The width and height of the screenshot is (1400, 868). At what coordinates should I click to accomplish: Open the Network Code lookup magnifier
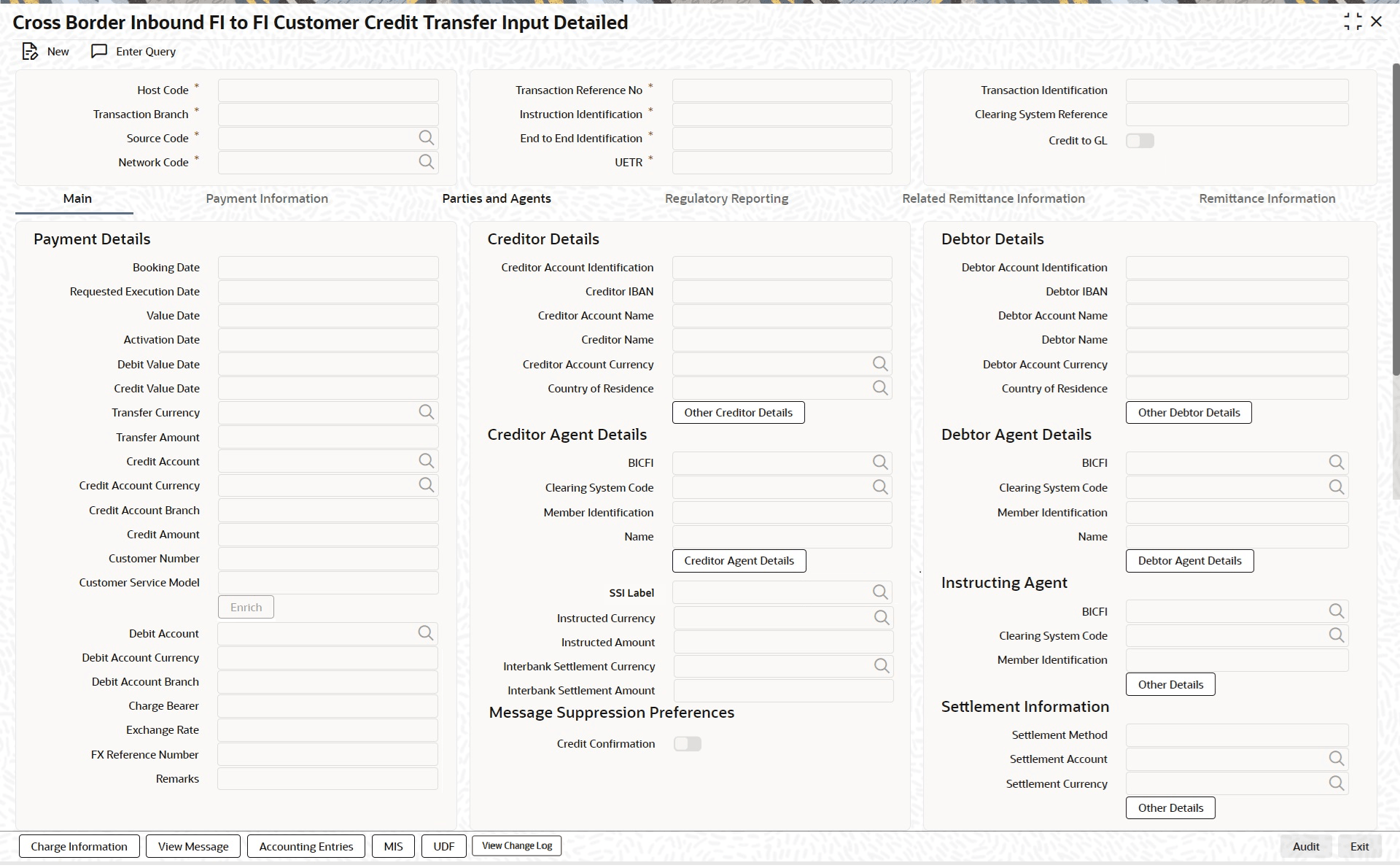point(427,162)
